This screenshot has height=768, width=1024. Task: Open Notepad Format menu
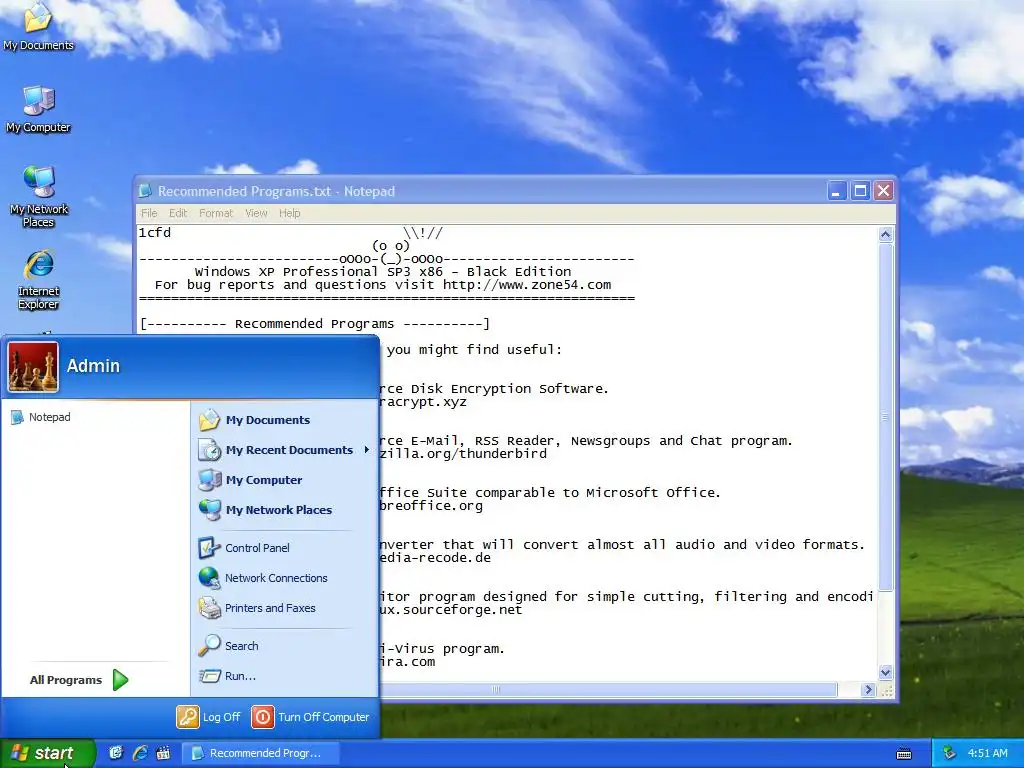pos(216,213)
